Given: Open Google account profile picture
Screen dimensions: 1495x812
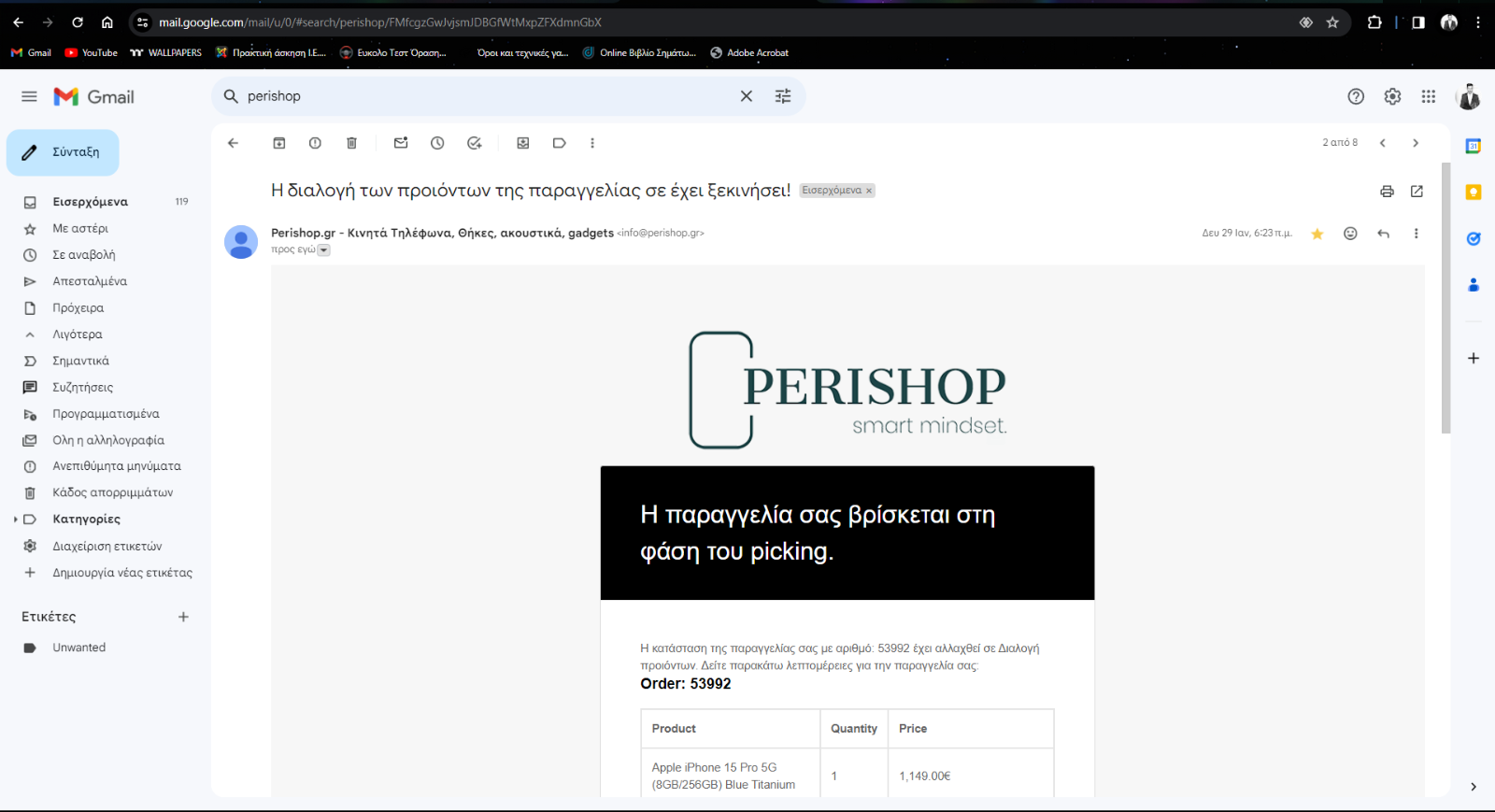Looking at the screenshot, I should point(1469,96).
